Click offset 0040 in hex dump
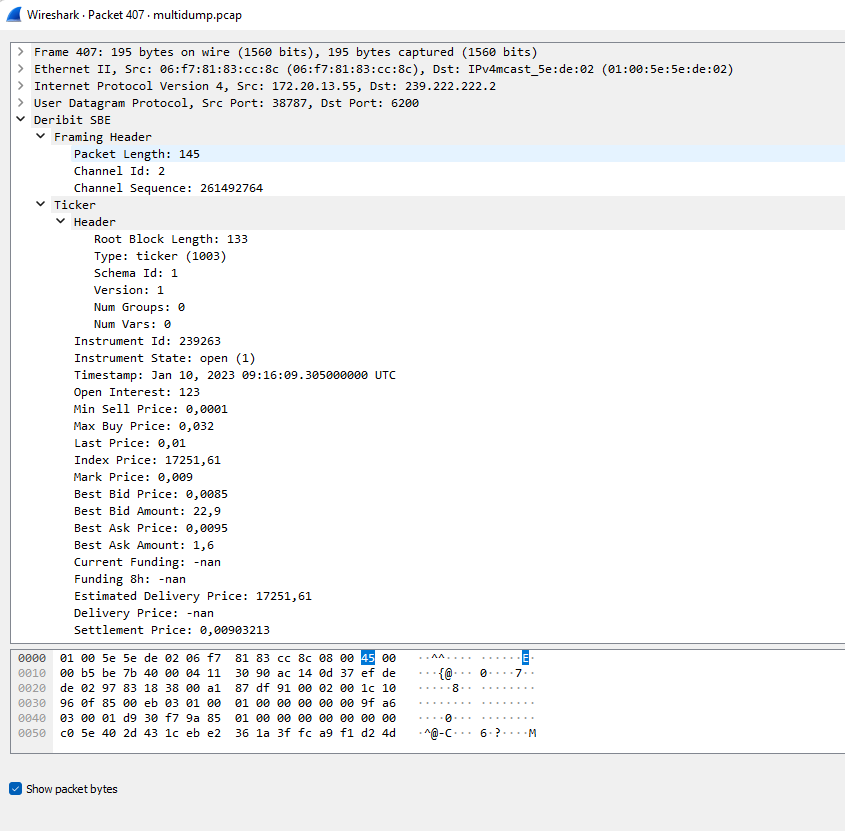Screen dimensions: 845x831 [32, 718]
